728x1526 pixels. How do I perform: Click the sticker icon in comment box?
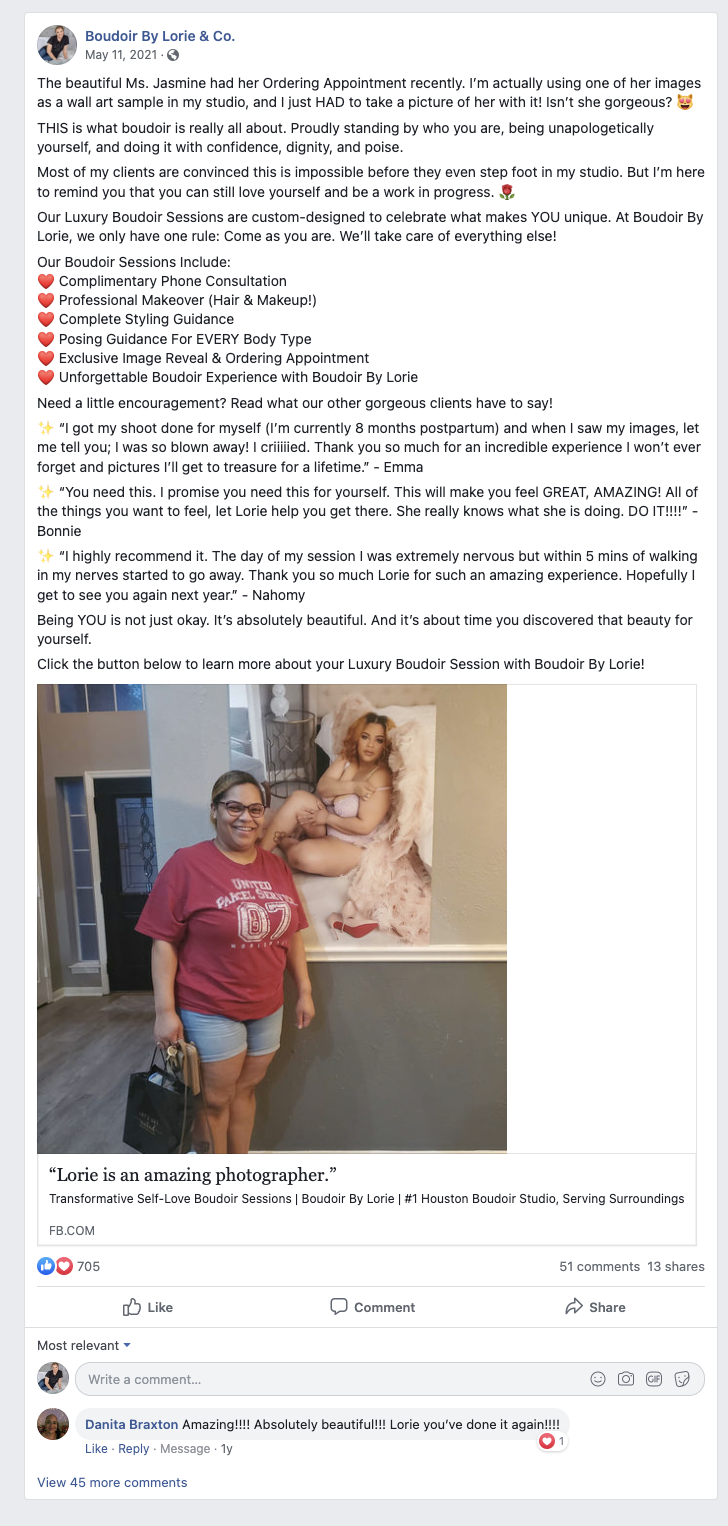click(682, 1379)
